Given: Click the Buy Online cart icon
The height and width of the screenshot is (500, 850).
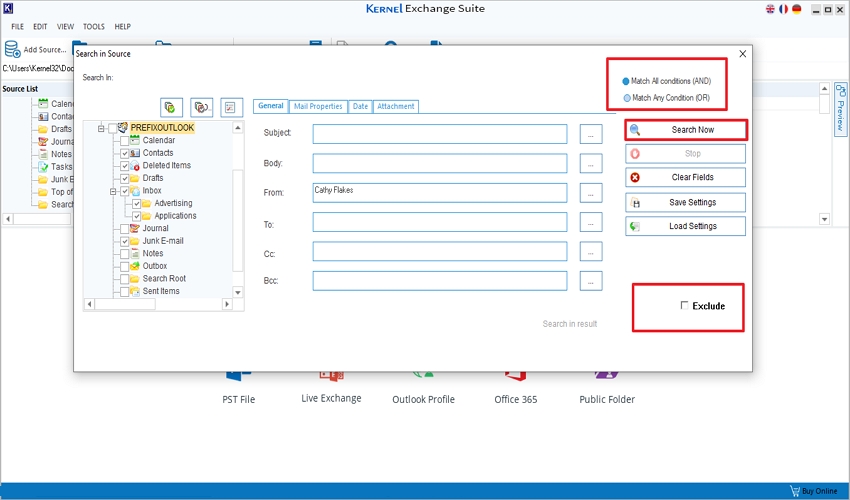Looking at the screenshot, I should pos(795,491).
